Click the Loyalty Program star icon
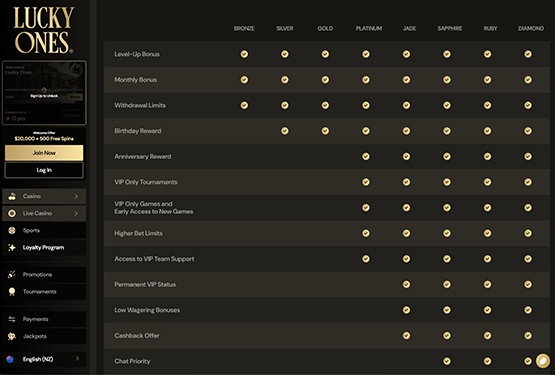Screen dimensions: 555x375 point(12,248)
